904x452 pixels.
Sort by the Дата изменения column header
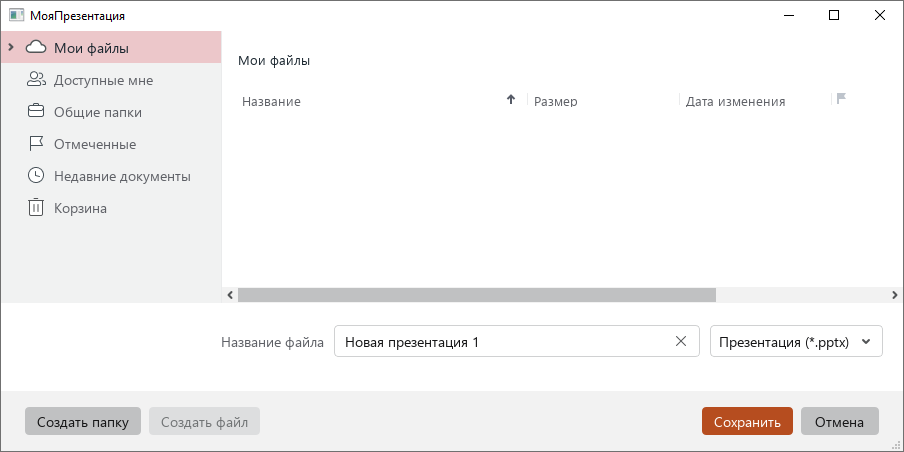tap(735, 101)
